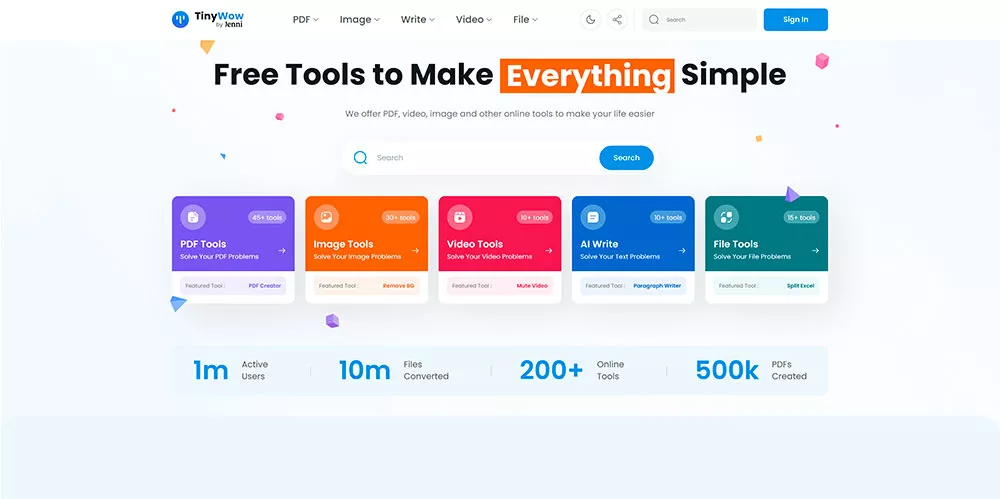Click the blue Search button
The width and height of the screenshot is (1000, 499).
click(626, 158)
